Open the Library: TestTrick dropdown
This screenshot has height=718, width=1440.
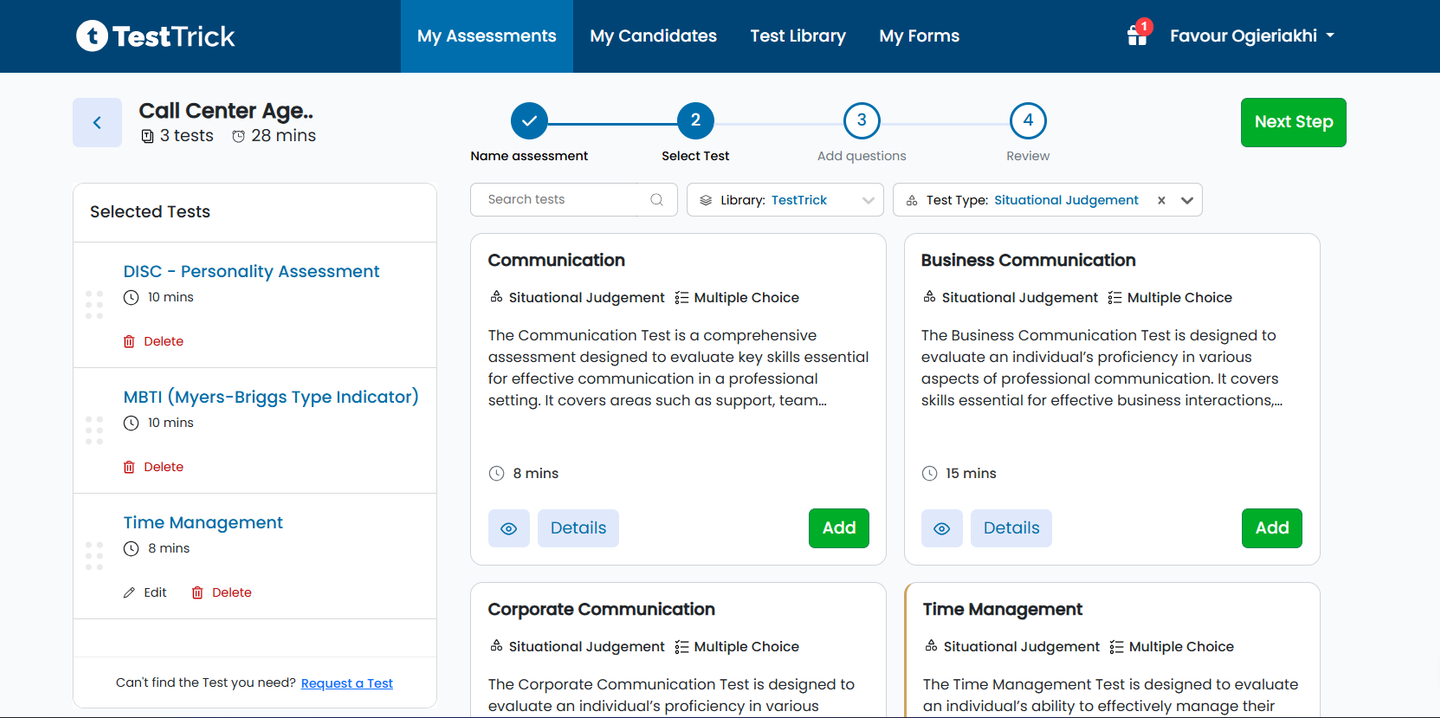[785, 200]
